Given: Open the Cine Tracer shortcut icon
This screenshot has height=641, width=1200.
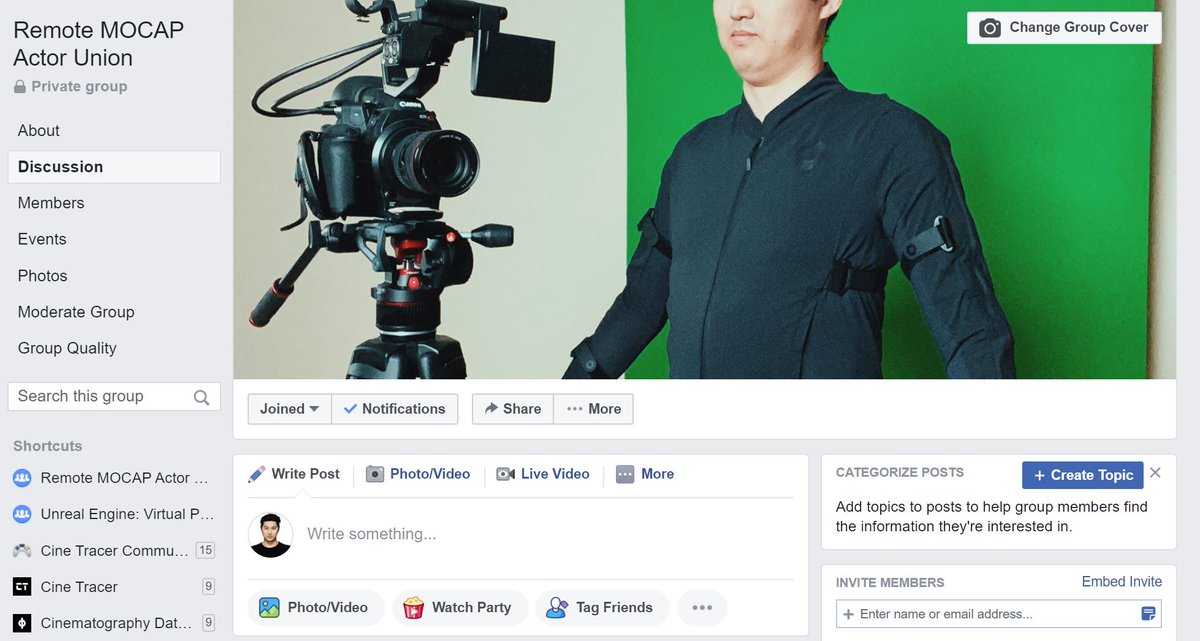Looking at the screenshot, I should point(23,587).
